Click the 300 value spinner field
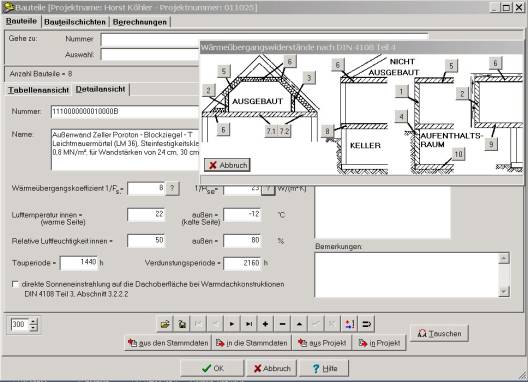This screenshot has width=528, height=382. click(20, 325)
